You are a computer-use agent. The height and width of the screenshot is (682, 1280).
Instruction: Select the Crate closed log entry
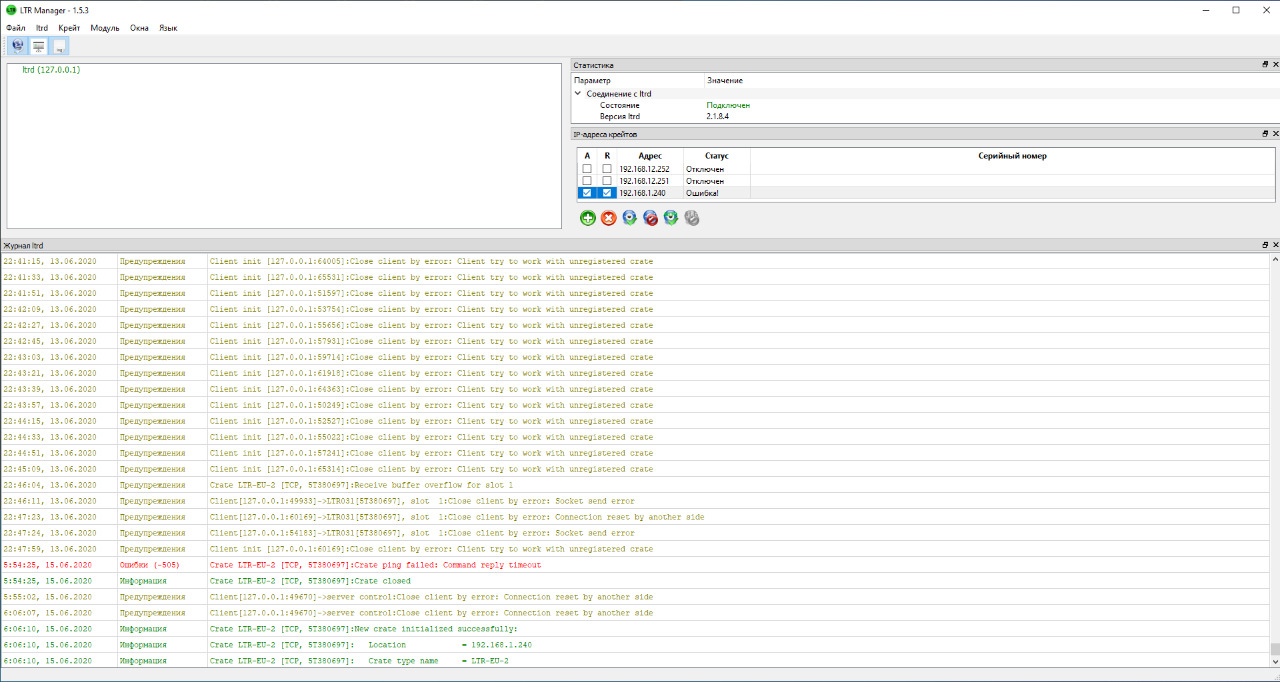point(634,581)
